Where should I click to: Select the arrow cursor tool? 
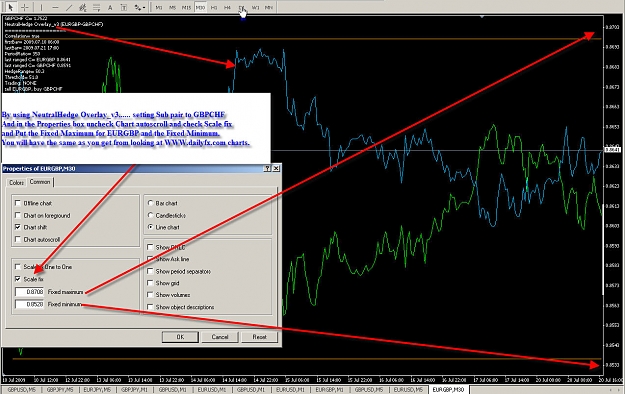tap(11, 7)
